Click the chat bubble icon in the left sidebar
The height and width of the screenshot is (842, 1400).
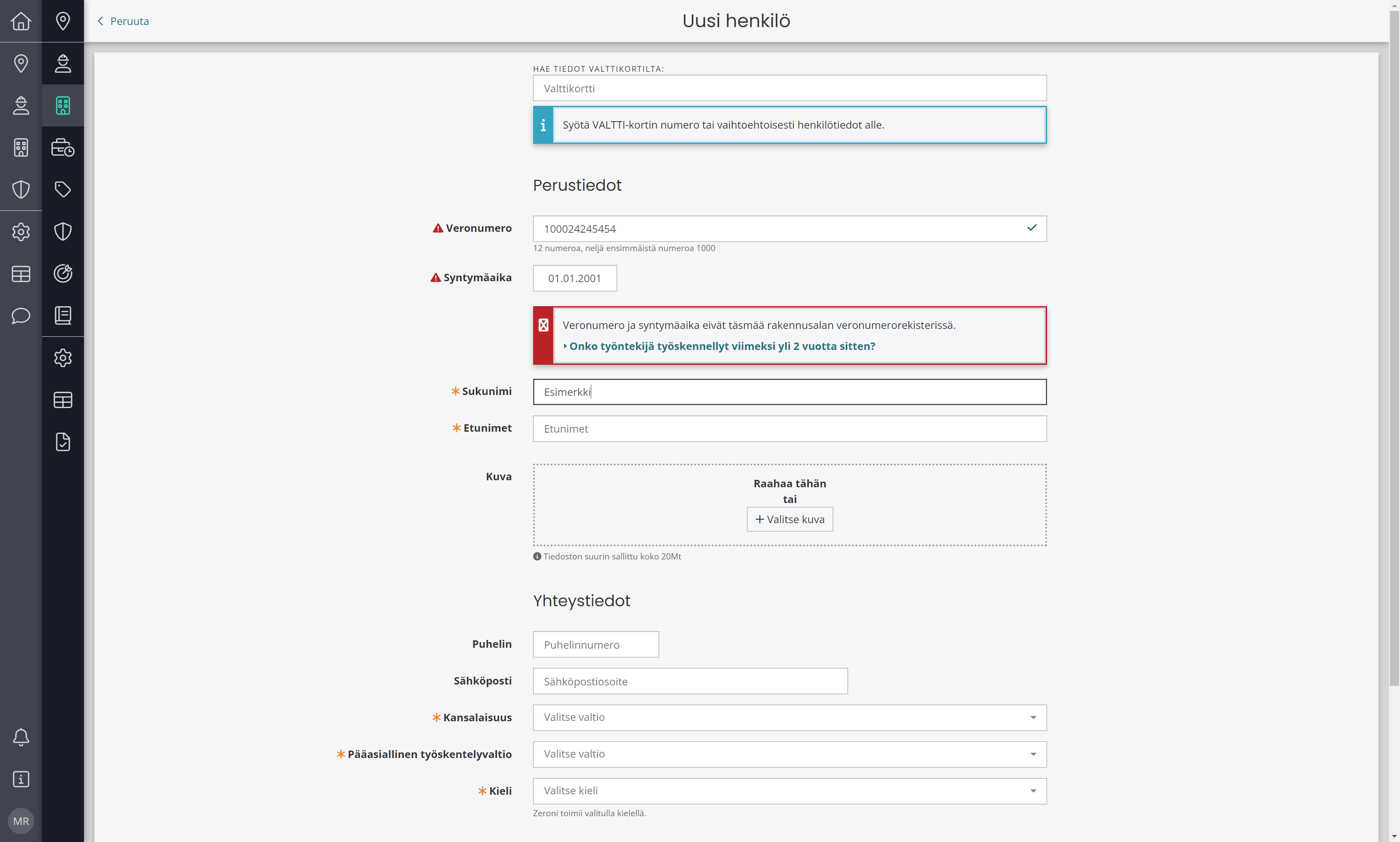click(21, 315)
